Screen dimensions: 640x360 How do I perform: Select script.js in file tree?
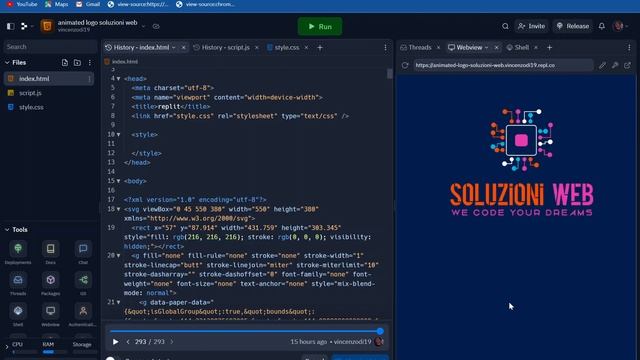click(x=30, y=93)
